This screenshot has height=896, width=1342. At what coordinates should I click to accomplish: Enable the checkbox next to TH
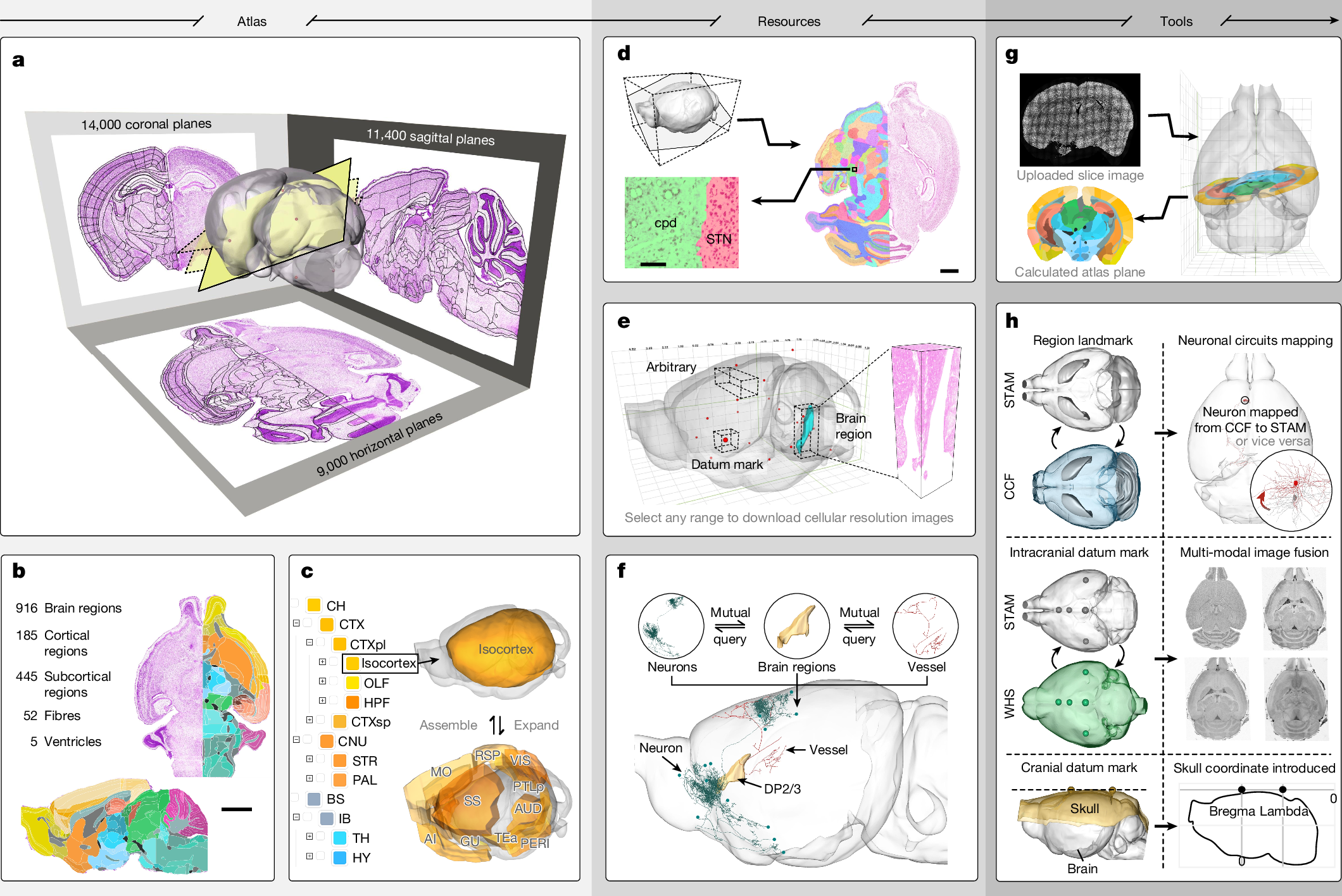tap(321, 837)
